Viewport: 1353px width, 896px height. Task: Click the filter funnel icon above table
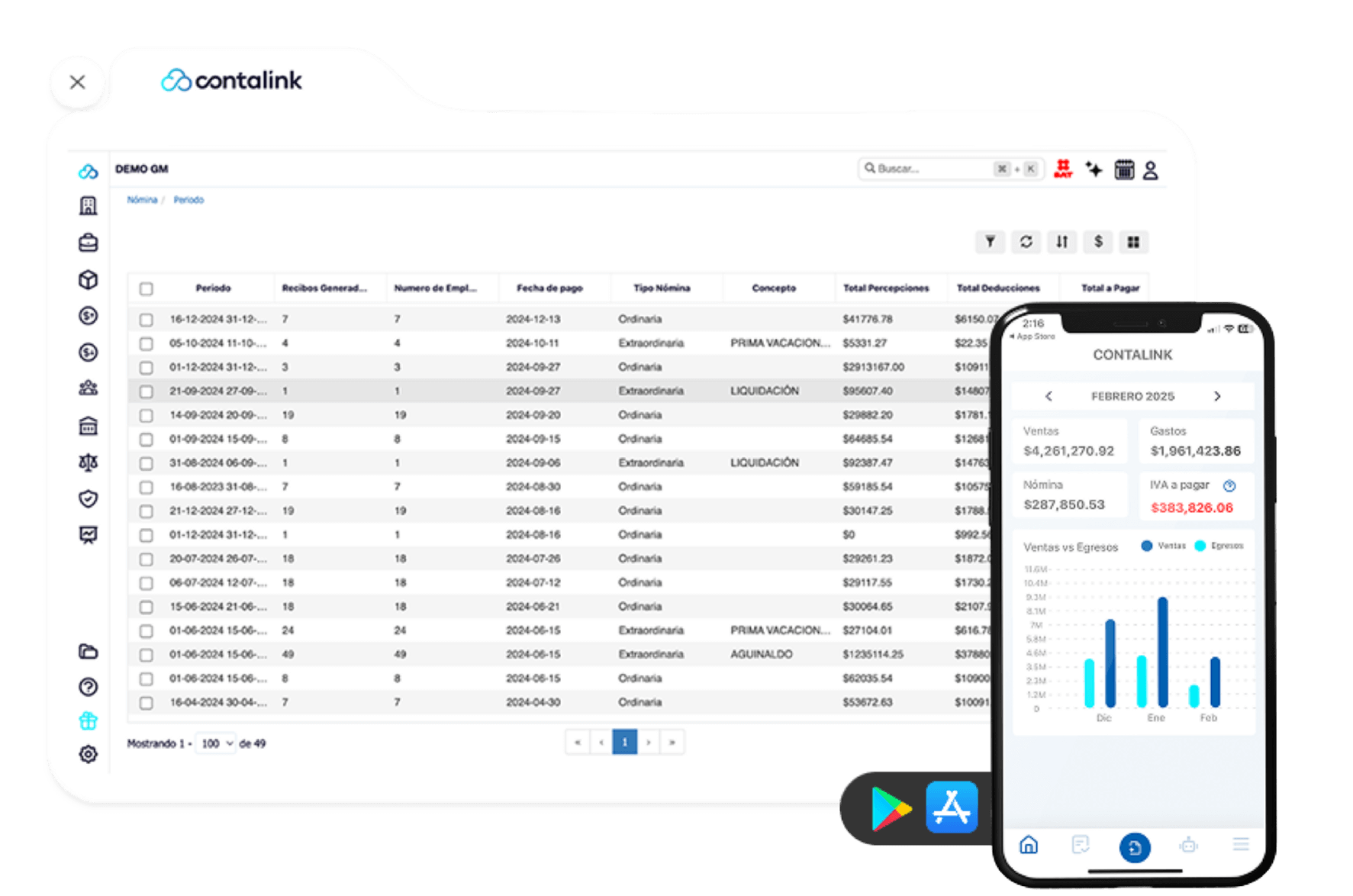point(990,242)
